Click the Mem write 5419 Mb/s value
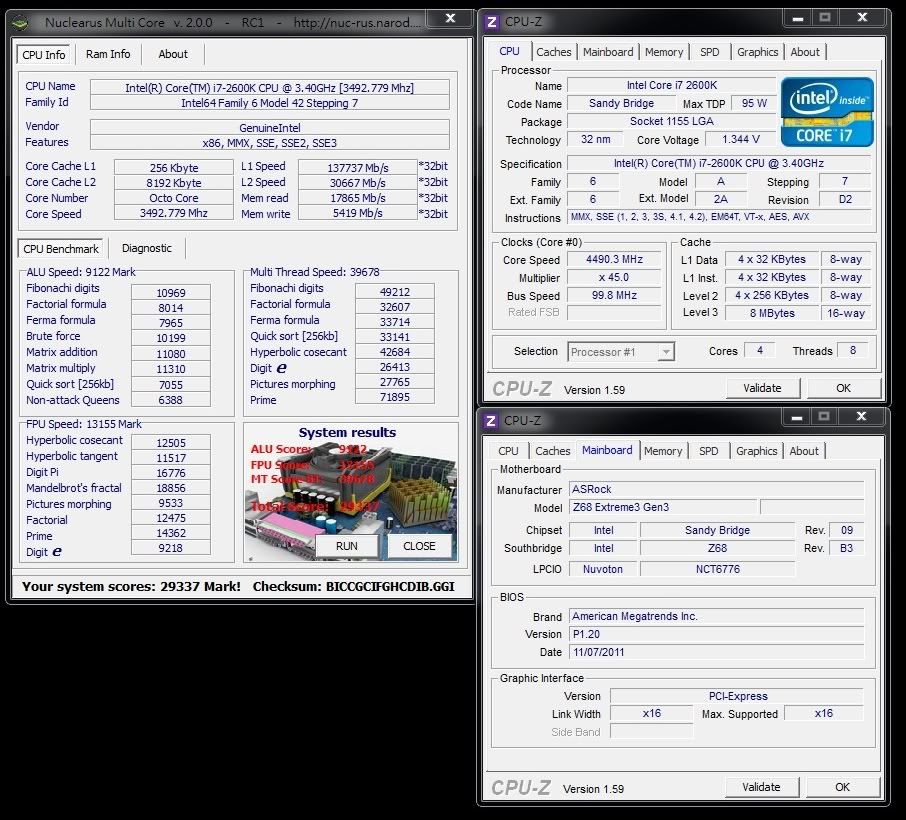Screen dimensions: 906x820 (x=358, y=213)
